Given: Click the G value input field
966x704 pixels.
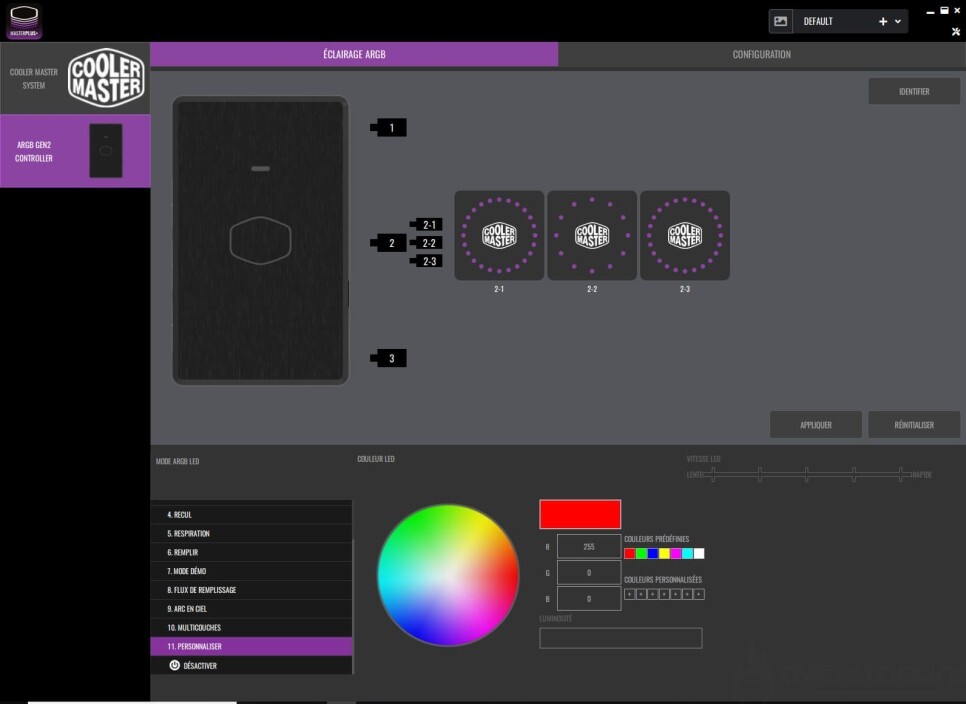Looking at the screenshot, I should (x=588, y=572).
